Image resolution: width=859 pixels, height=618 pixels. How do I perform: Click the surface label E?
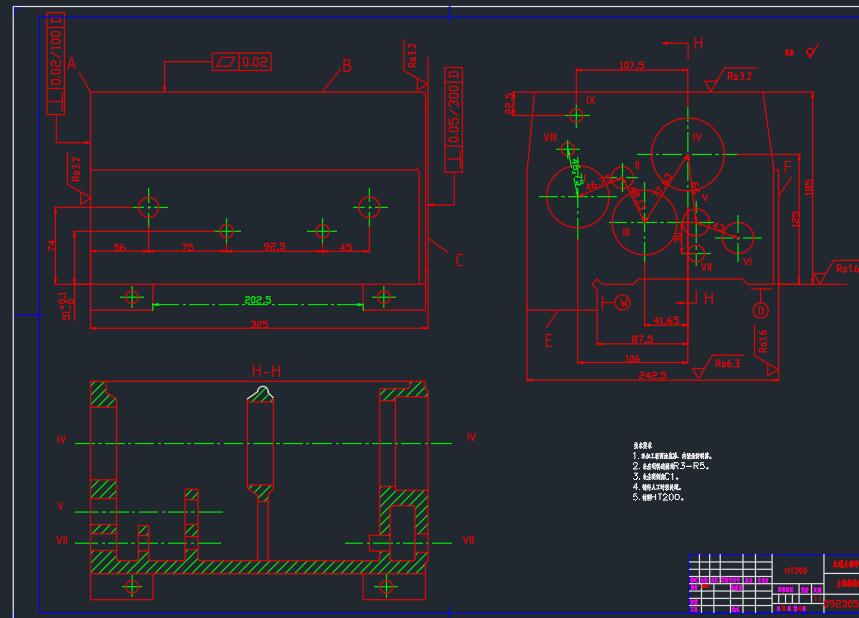click(x=548, y=341)
